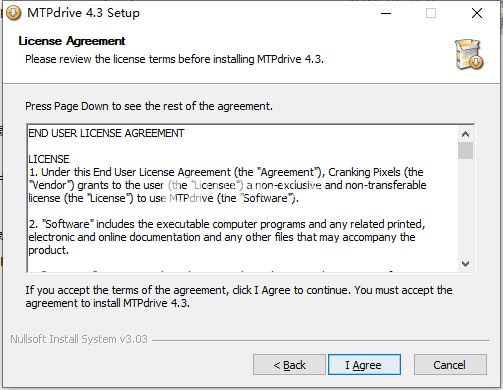Click the 'LICENSE' heading in the agreement text
Screen dimensions: 503x390
49,159
